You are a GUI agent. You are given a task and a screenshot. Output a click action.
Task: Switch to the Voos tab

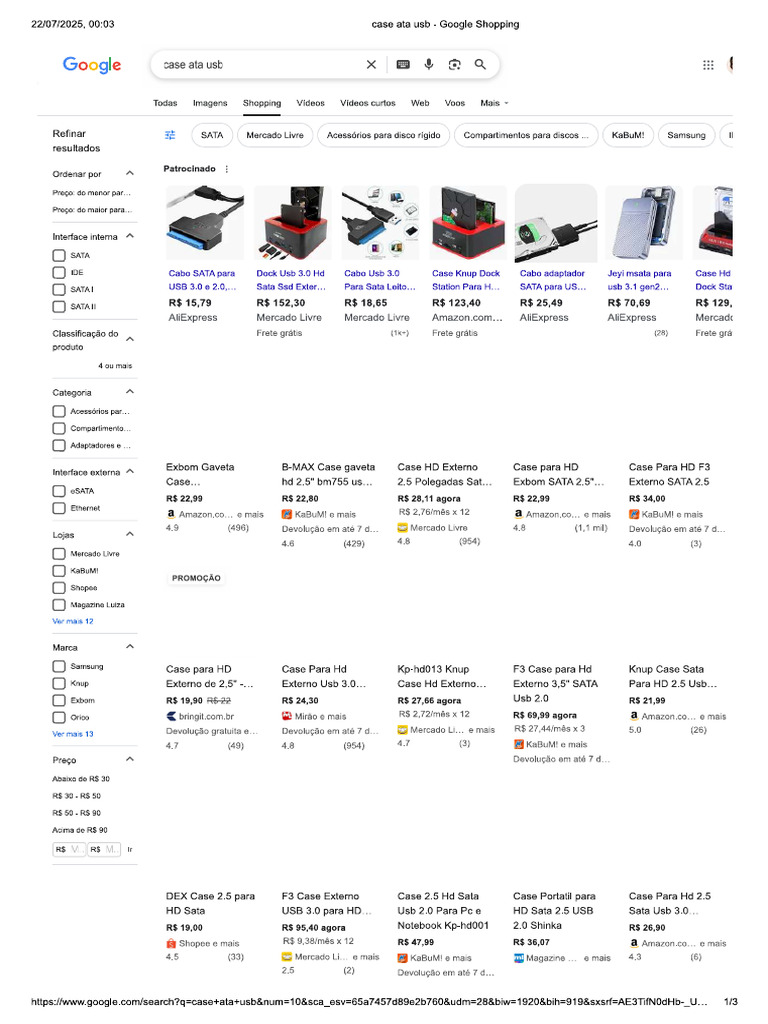click(455, 103)
